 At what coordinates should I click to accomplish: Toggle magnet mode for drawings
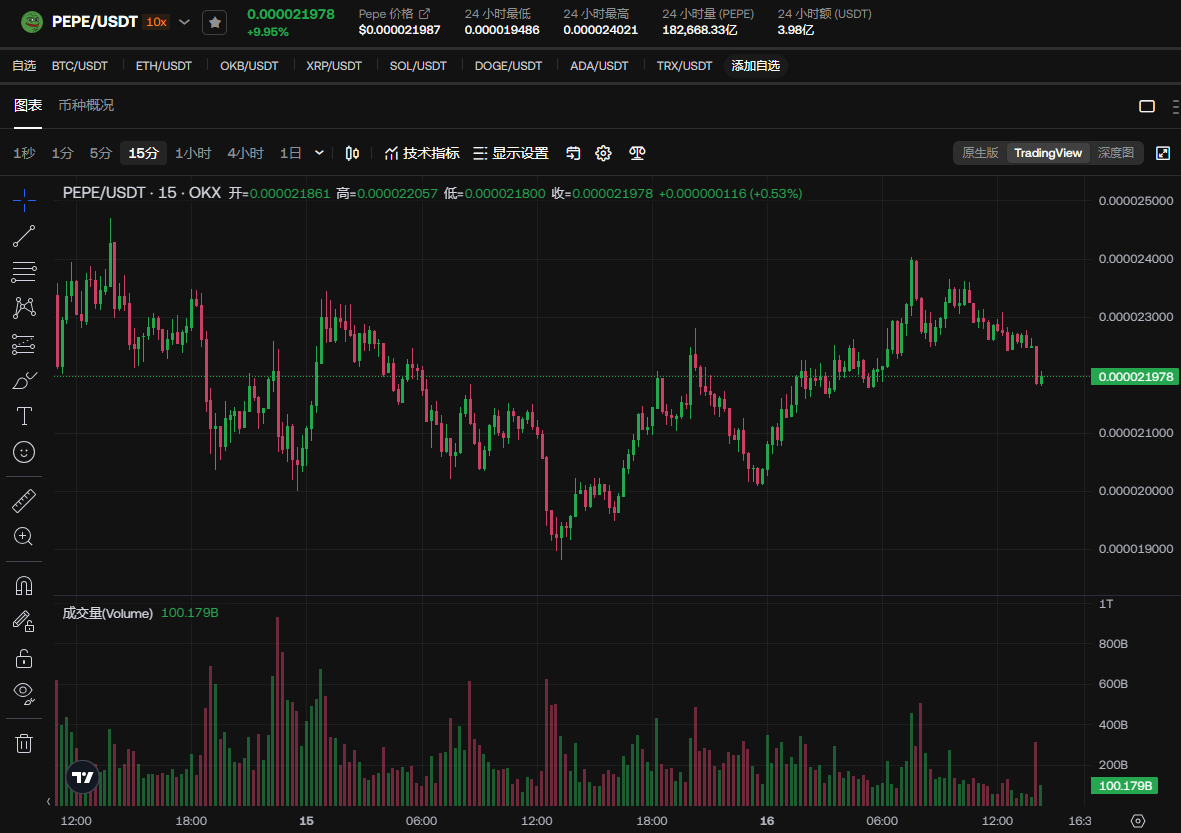(24, 585)
